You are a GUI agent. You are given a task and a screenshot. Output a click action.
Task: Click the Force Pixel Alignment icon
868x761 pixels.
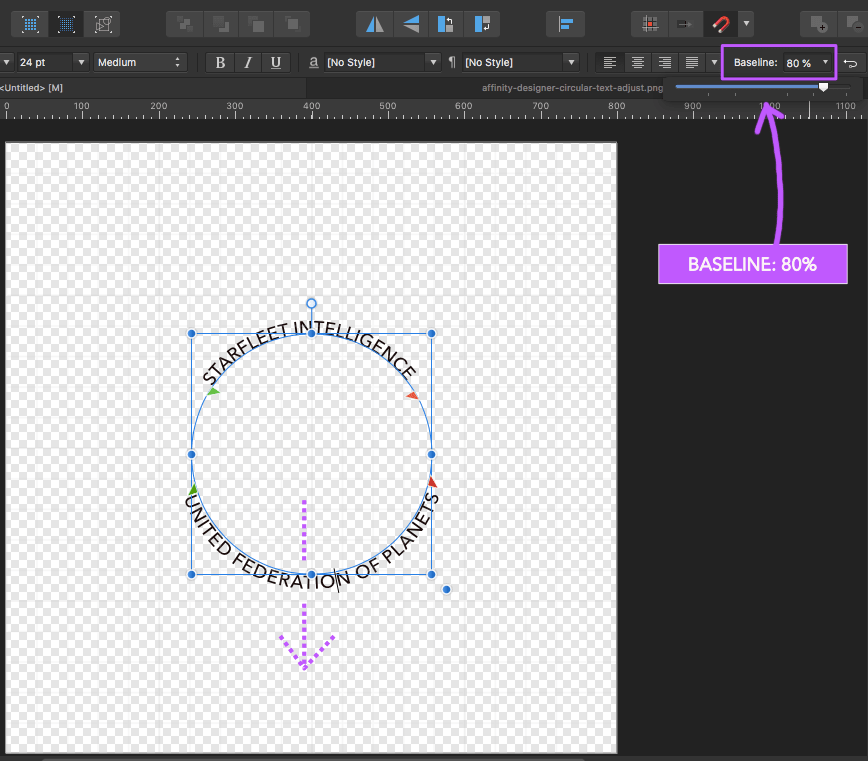[650, 23]
